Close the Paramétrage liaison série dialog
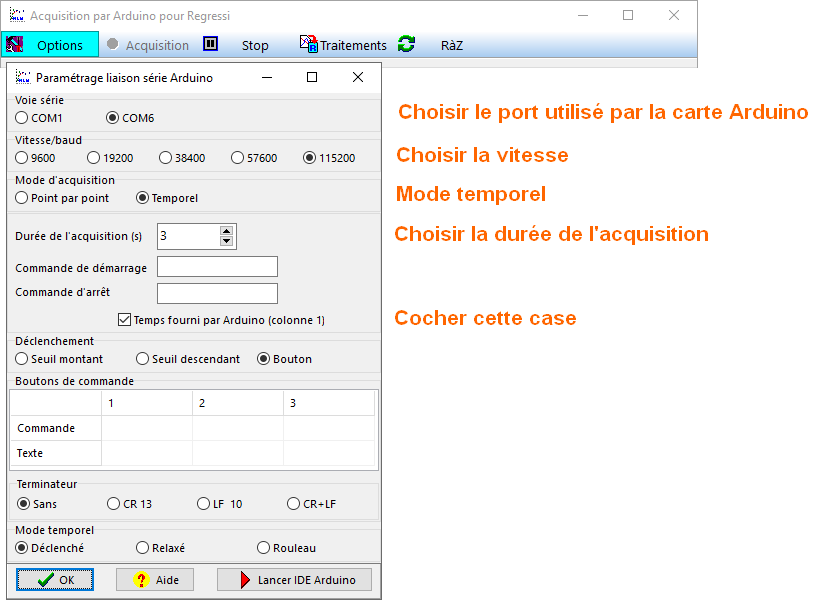Screen dimensions: 814x601 pyautogui.click(x=358, y=77)
